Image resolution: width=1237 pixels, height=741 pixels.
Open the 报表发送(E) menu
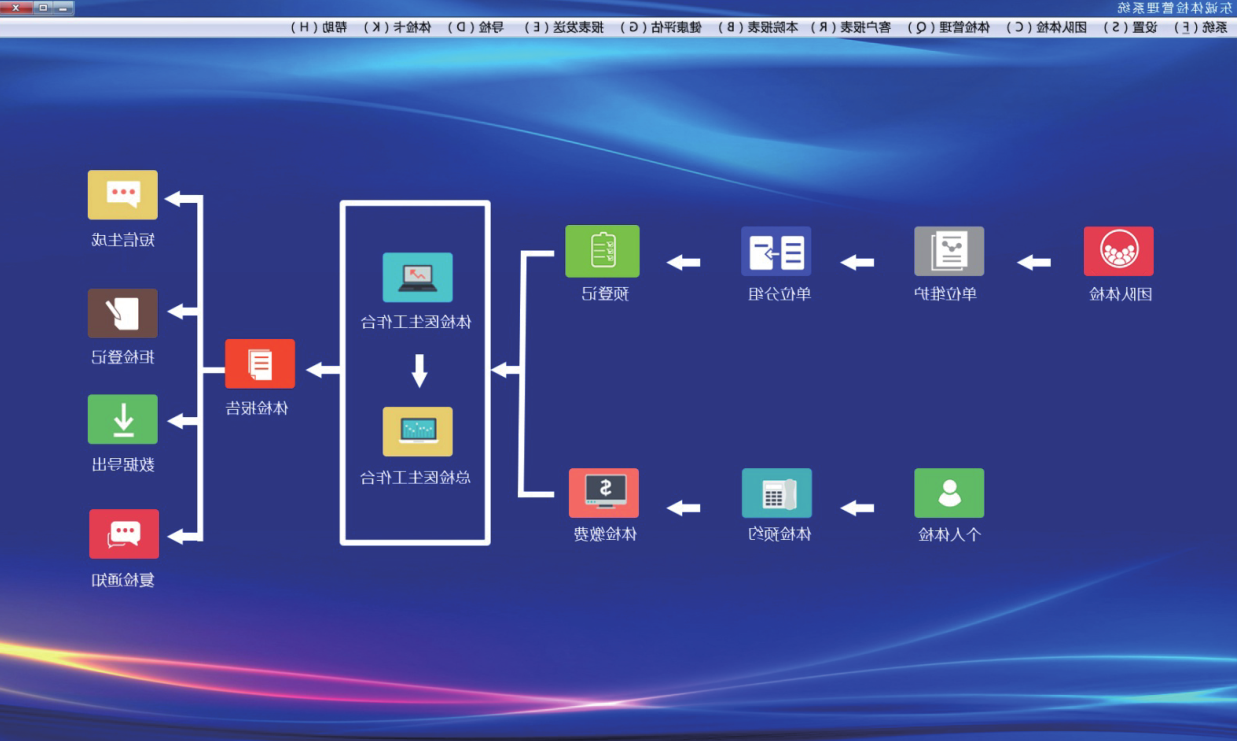563,27
